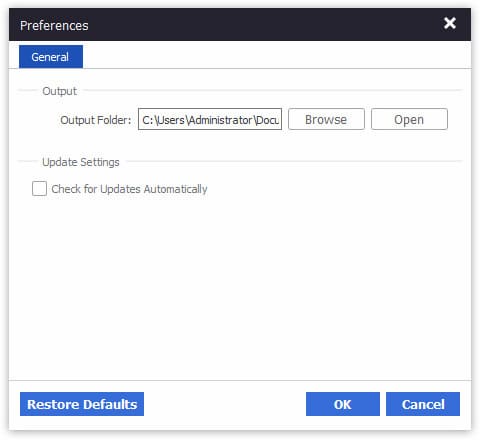Close the Preferences dialog with the X
This screenshot has height=440, width=480.
pyautogui.click(x=450, y=23)
